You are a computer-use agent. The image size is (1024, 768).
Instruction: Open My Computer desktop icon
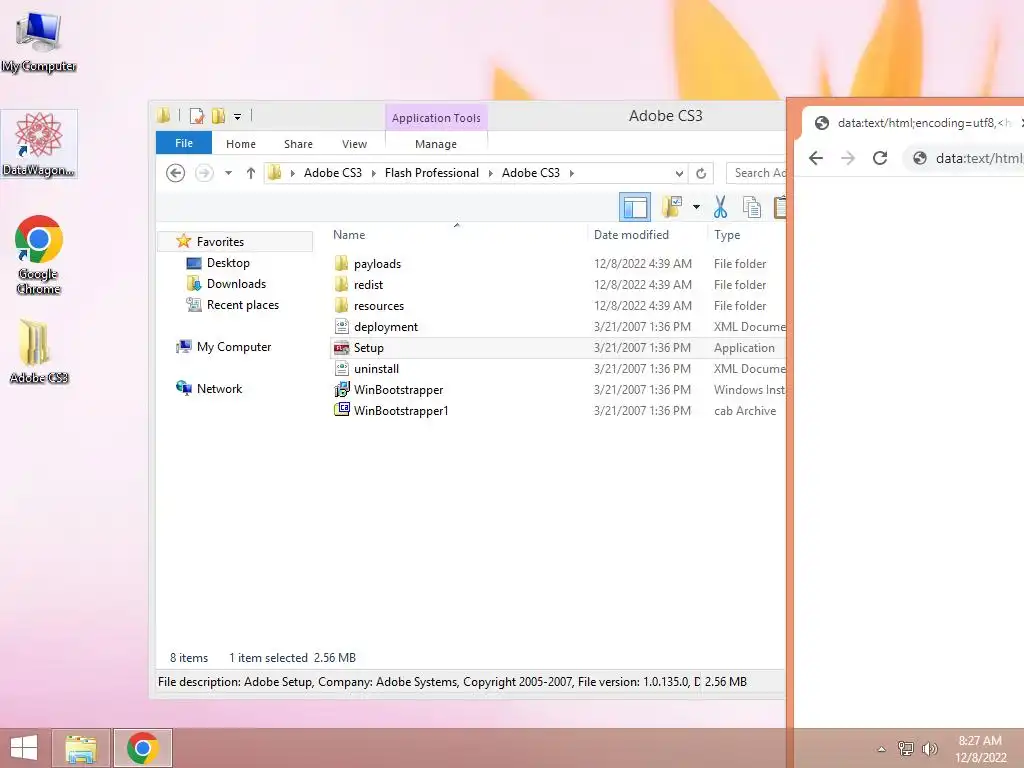39,40
